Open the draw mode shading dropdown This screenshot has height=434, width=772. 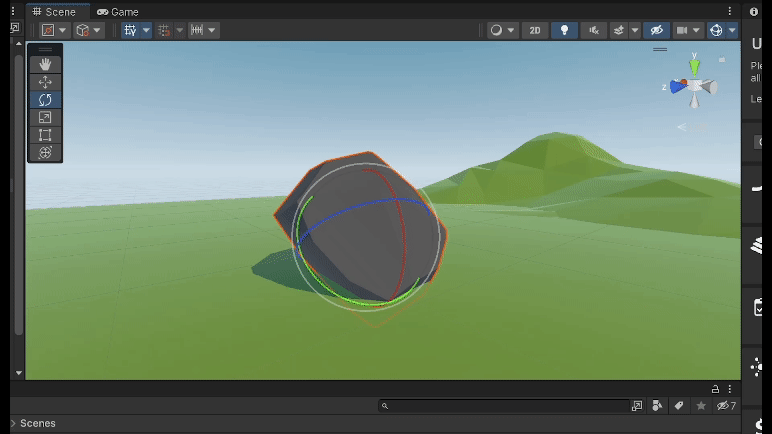click(x=501, y=30)
